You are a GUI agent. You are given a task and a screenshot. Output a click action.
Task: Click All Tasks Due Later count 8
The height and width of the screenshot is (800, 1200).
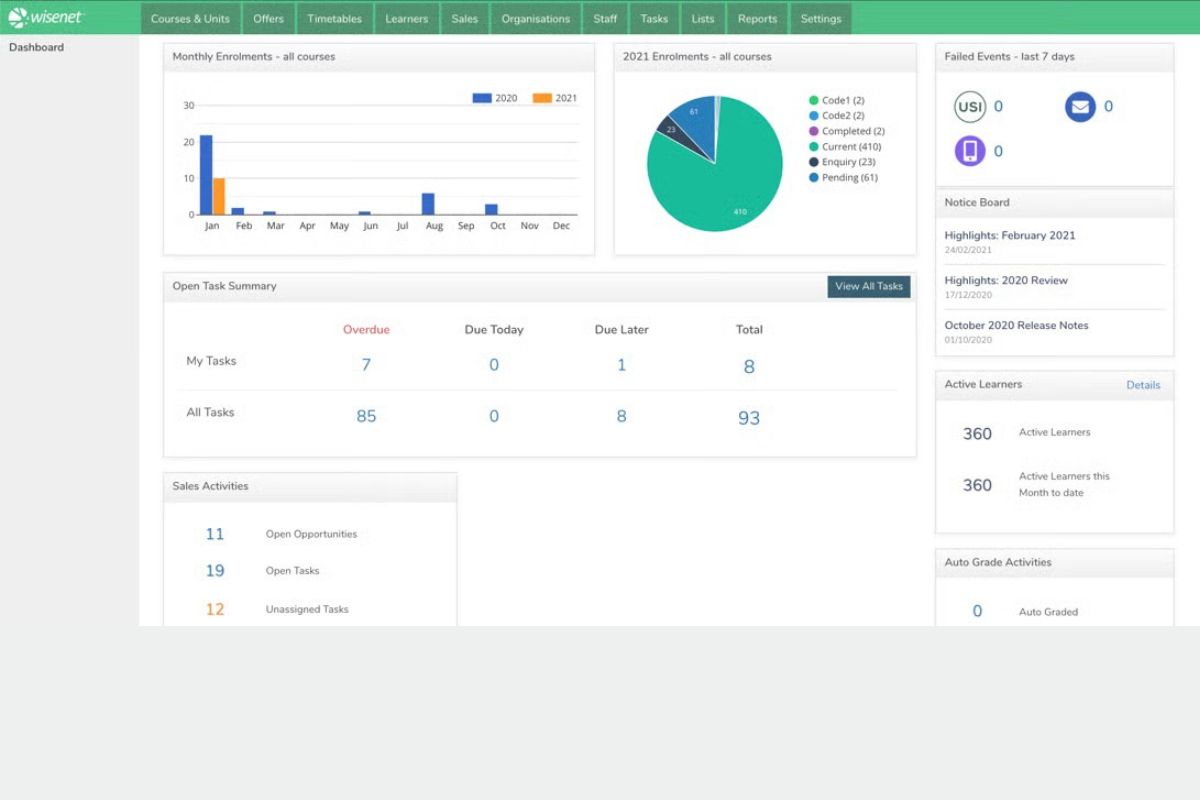point(621,416)
